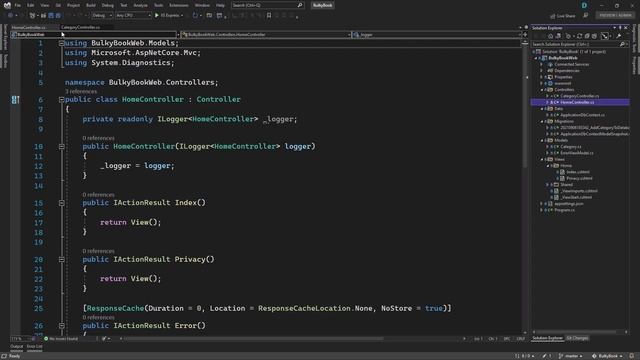Click the Preview/Admin button

click(x=616, y=15)
